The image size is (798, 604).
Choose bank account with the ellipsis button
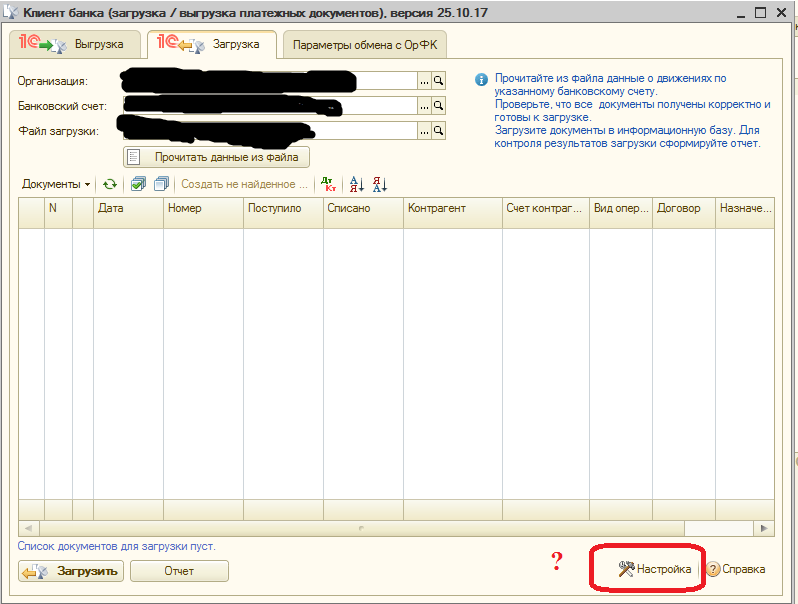[x=424, y=106]
